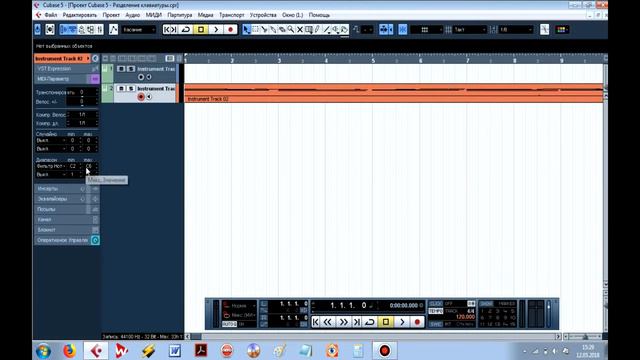
Task: Open Firefox from the taskbar
Action: tap(70, 351)
